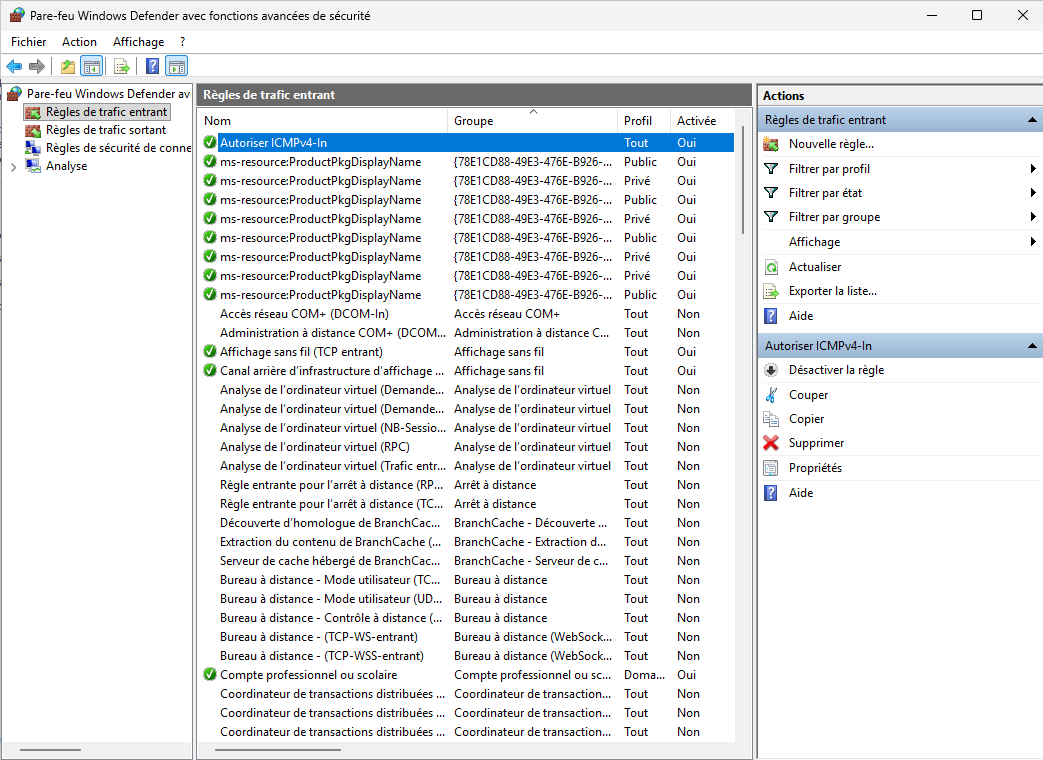This screenshot has height=760, width=1043.
Task: Click the green check of Autoriser ICMPv4-In
Action: (x=210, y=142)
